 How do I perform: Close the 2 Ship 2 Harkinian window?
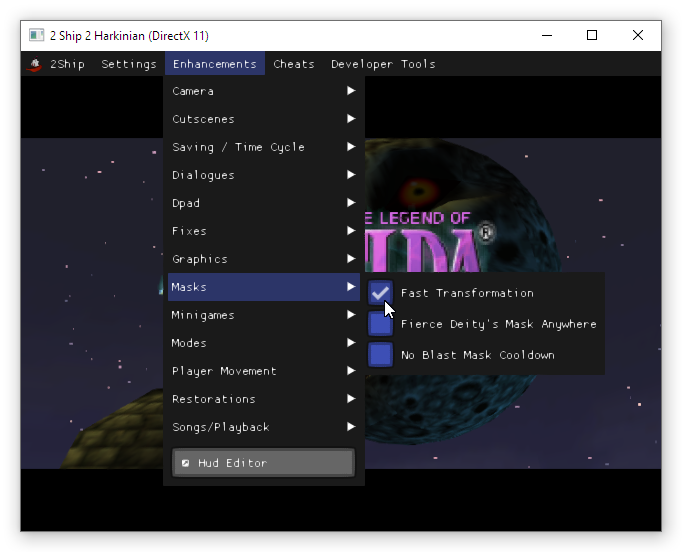(x=638, y=35)
